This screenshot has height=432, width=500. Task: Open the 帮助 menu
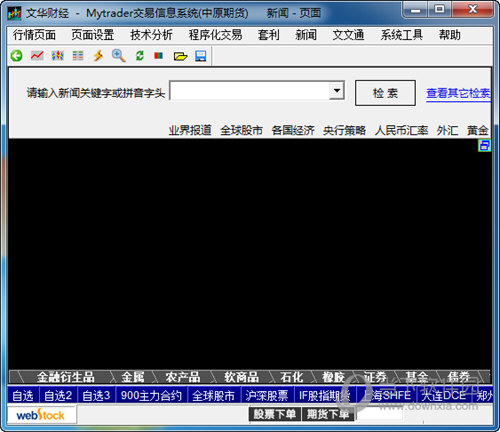click(x=450, y=35)
